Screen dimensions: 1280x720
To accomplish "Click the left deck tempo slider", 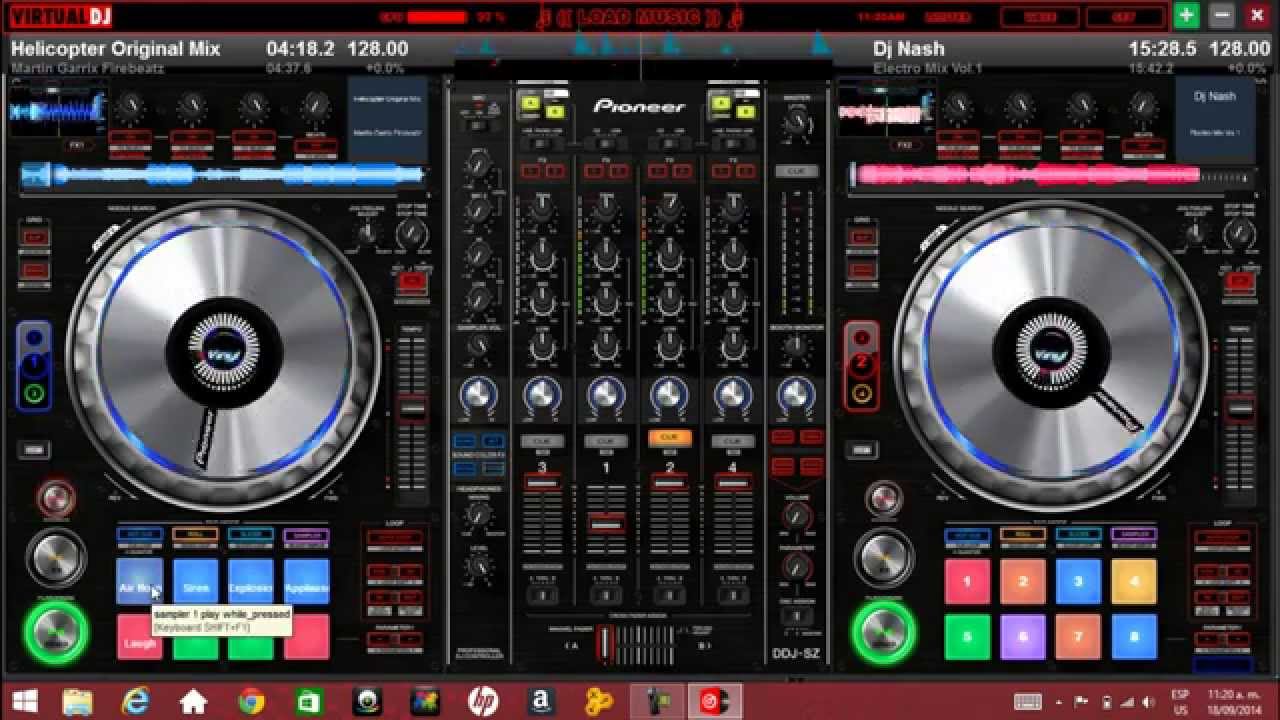I will pos(412,408).
